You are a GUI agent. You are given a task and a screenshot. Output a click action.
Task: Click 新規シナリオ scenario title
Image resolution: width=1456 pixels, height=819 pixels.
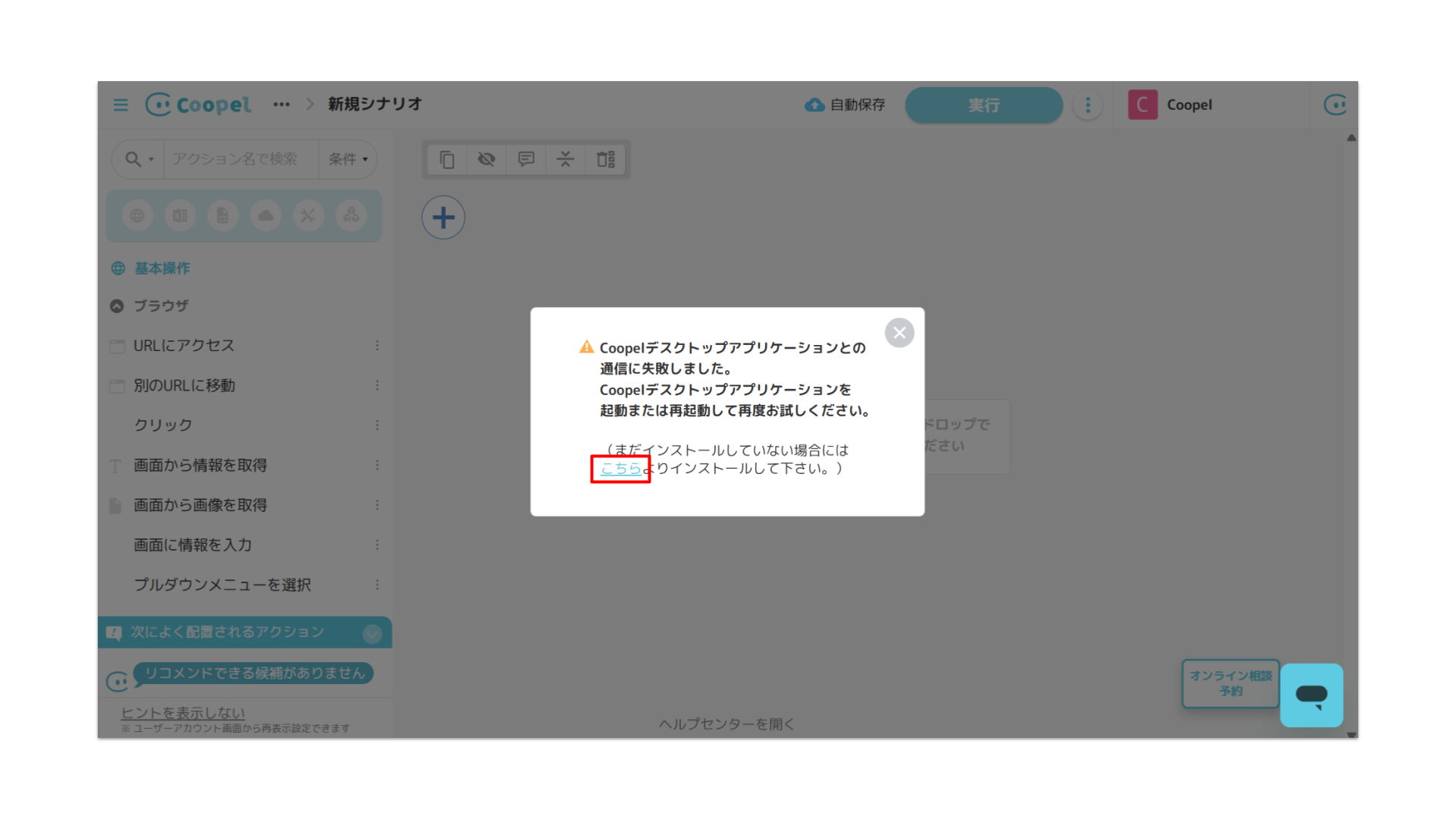pos(375,104)
